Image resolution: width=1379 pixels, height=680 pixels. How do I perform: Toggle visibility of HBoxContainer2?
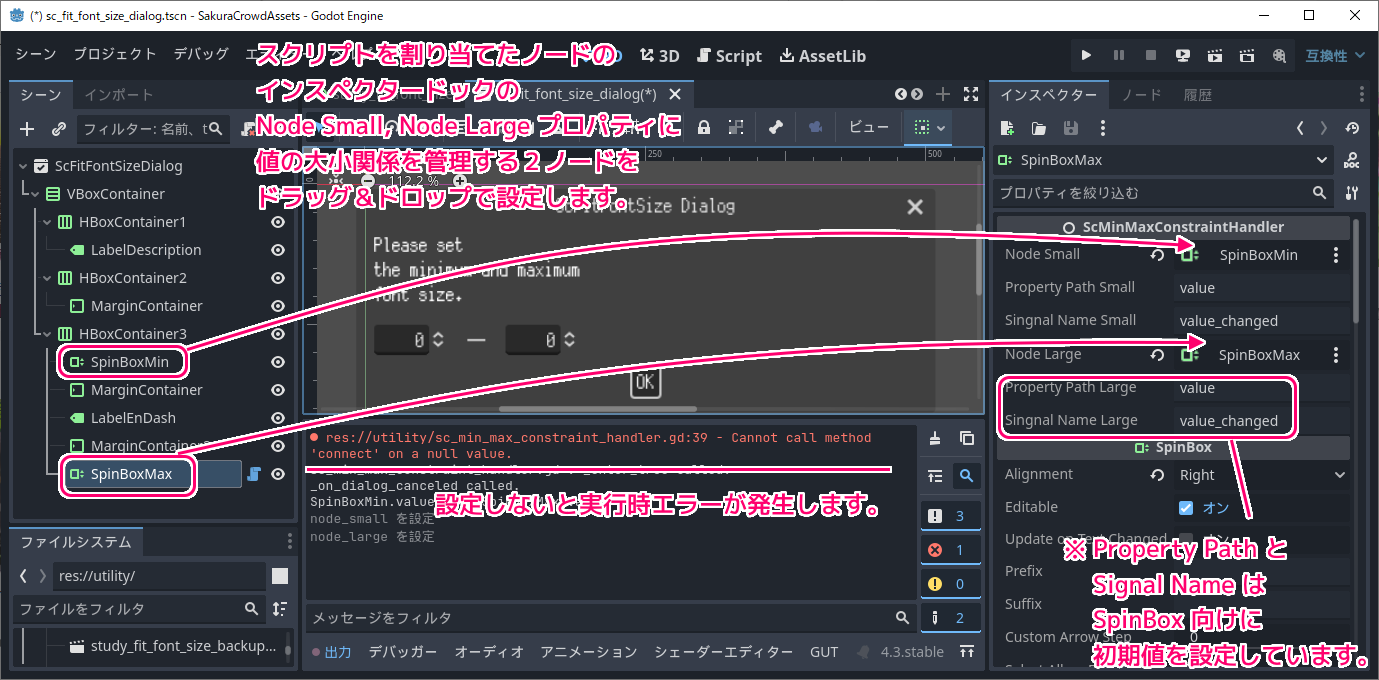tap(278, 278)
